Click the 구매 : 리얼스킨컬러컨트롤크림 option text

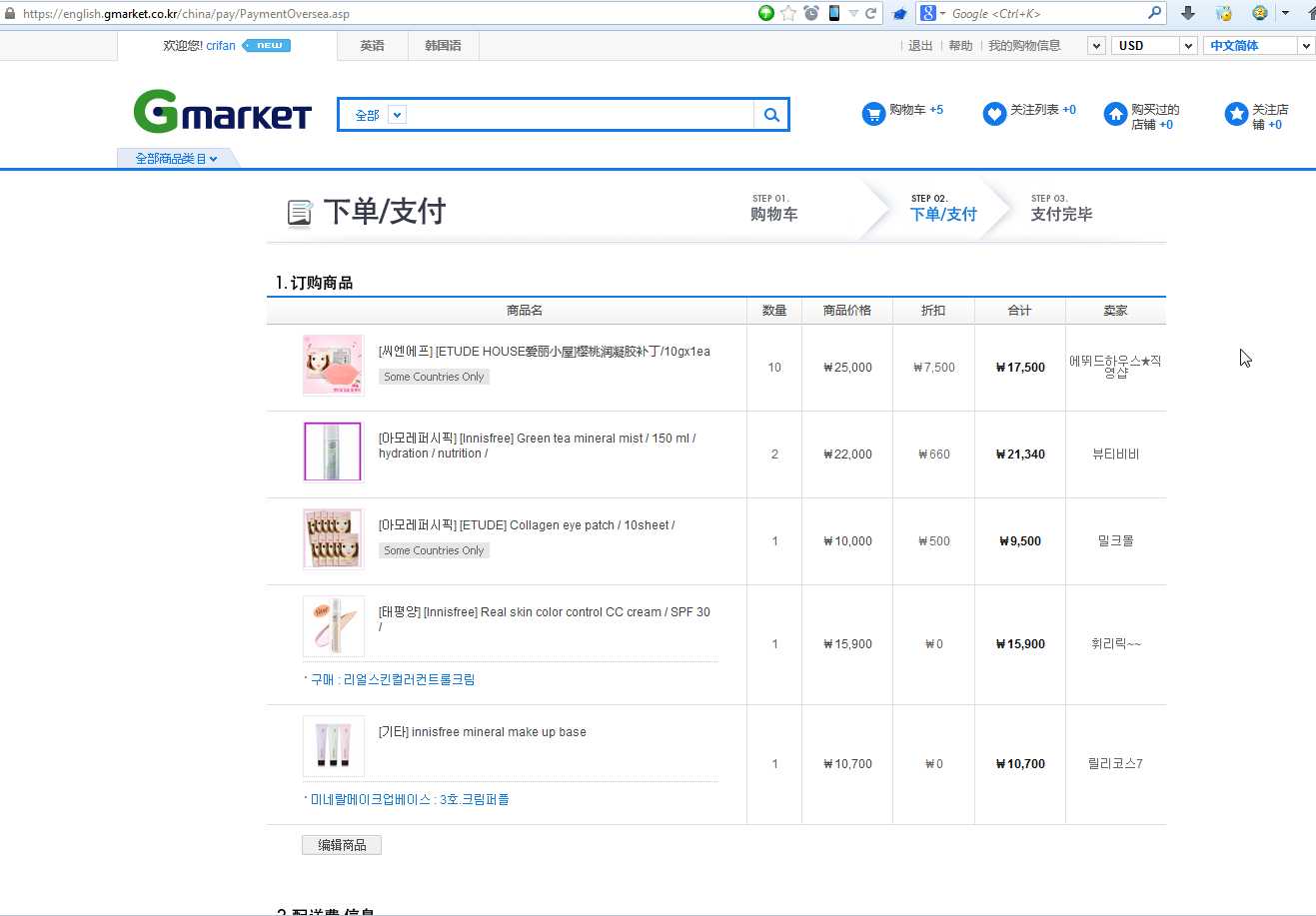click(x=393, y=679)
